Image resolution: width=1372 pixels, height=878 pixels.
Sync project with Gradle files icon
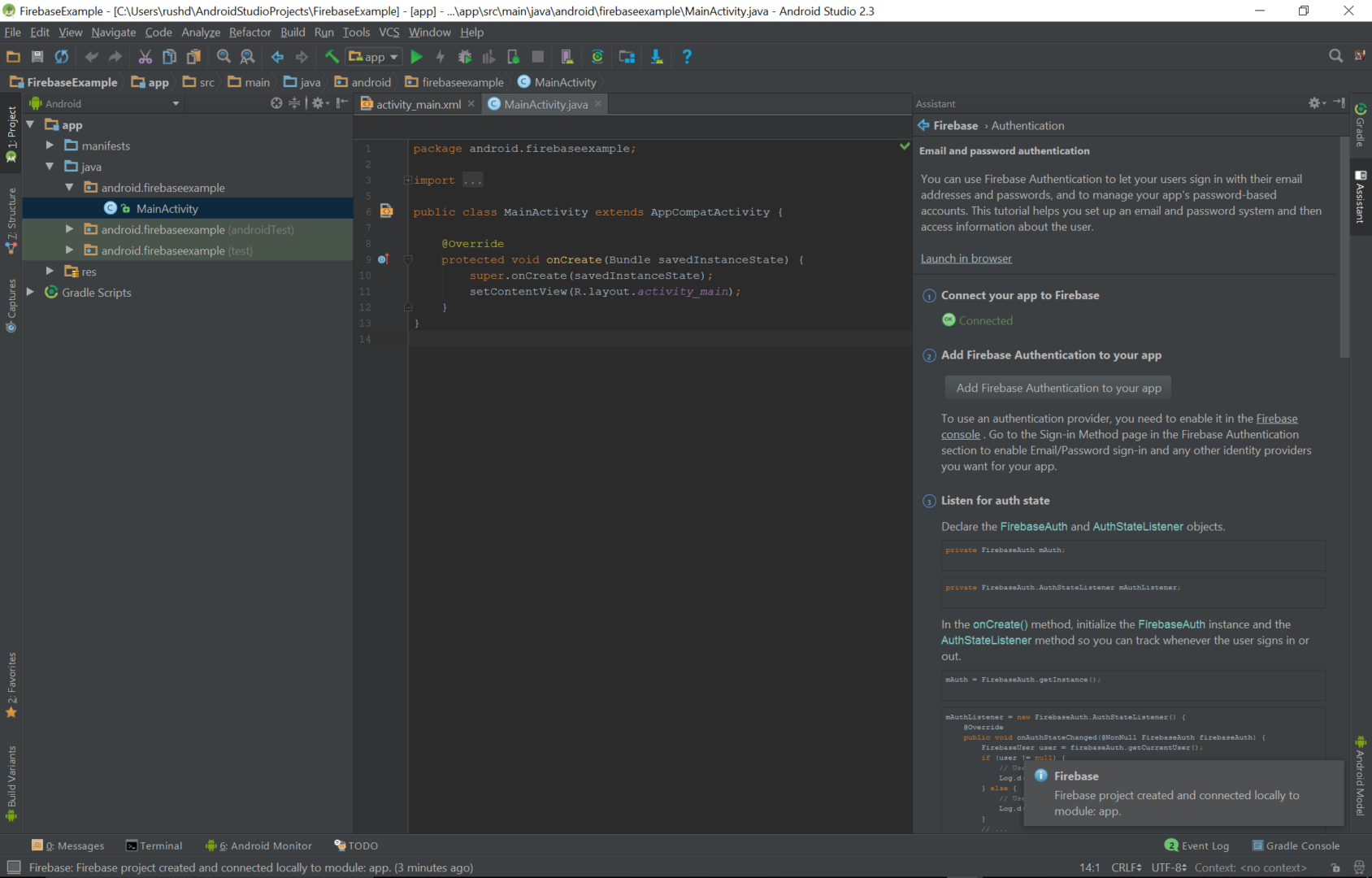pos(597,56)
